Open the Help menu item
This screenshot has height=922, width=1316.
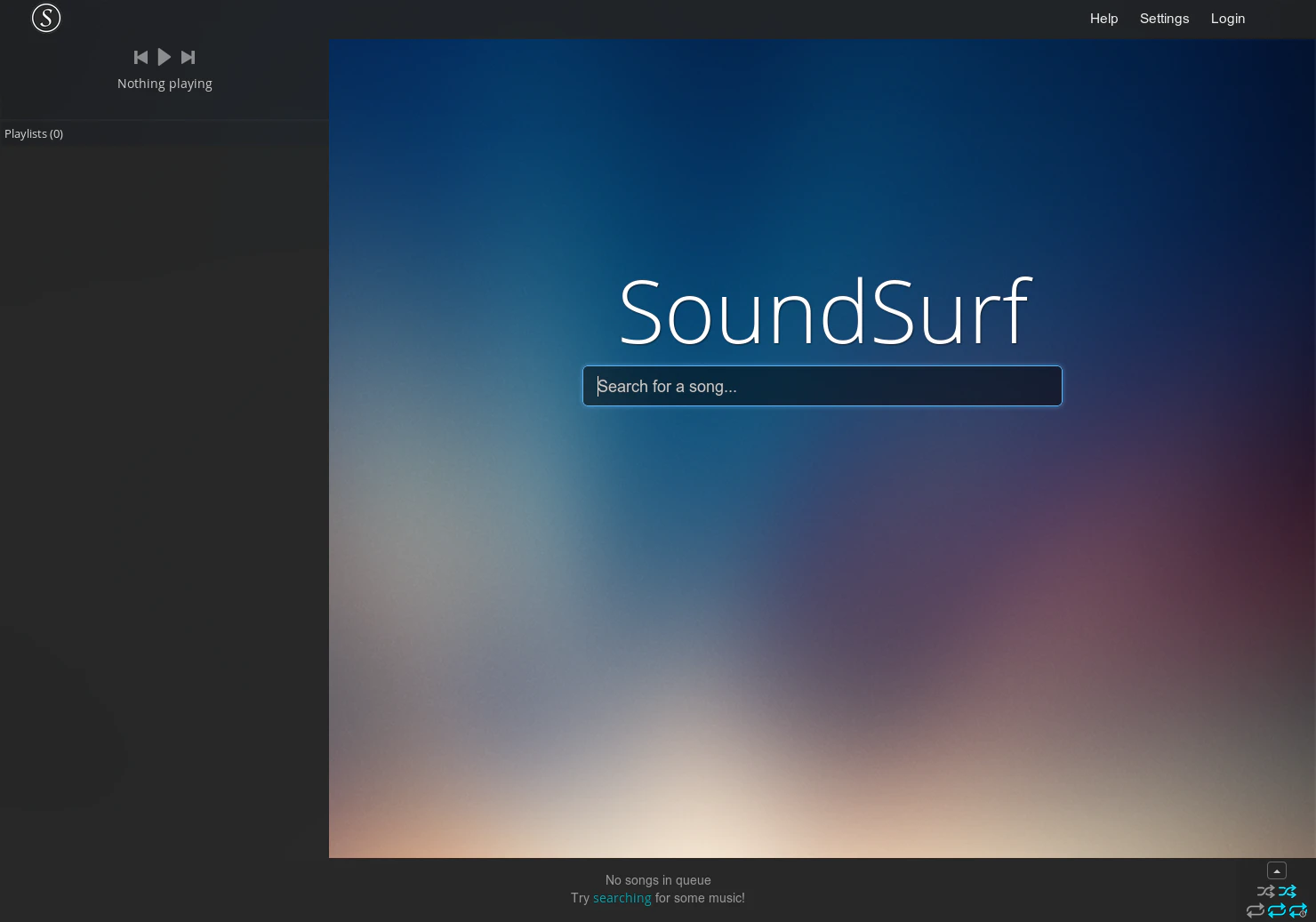[1103, 19]
